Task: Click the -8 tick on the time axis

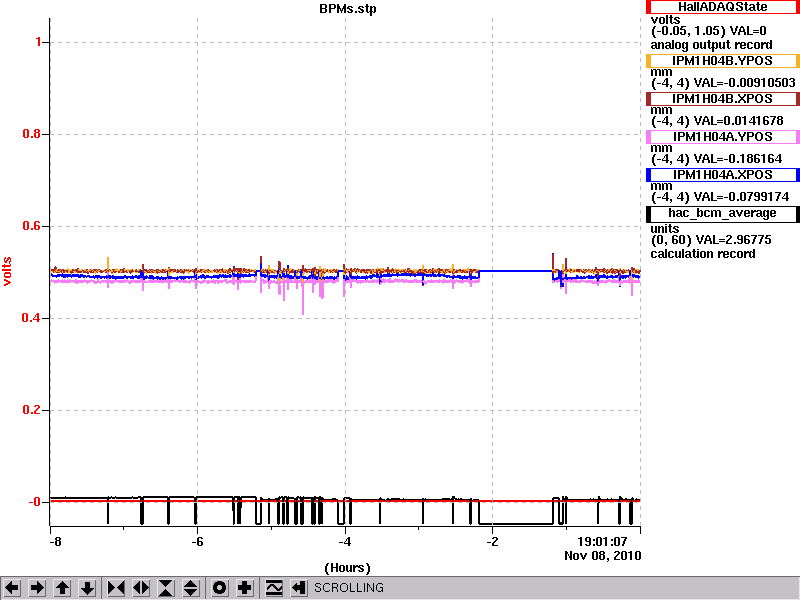Action: (x=55, y=541)
